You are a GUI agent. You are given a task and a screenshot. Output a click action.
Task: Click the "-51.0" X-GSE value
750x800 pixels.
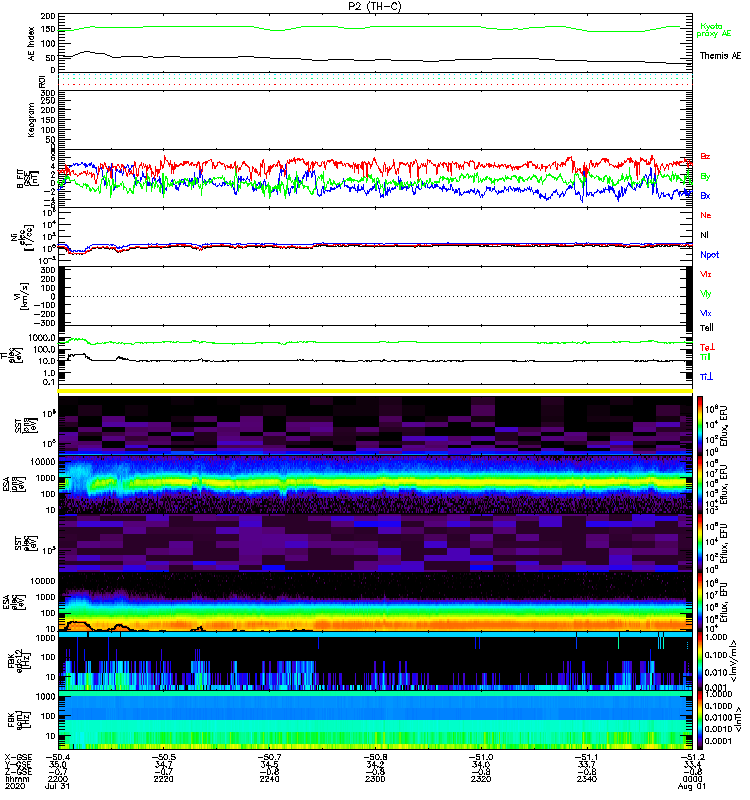(481, 757)
